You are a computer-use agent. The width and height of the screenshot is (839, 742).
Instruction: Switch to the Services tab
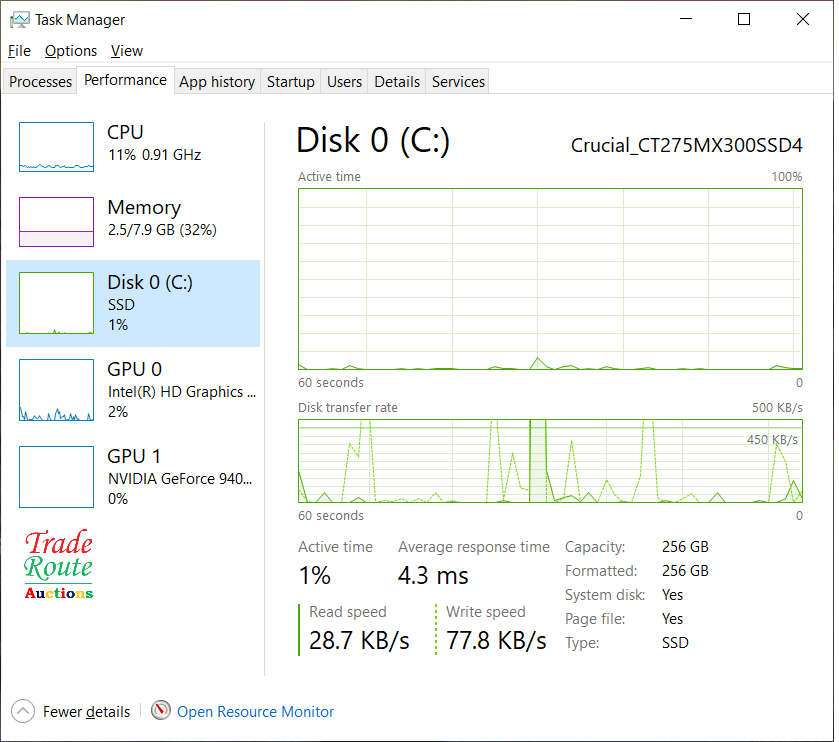point(457,81)
